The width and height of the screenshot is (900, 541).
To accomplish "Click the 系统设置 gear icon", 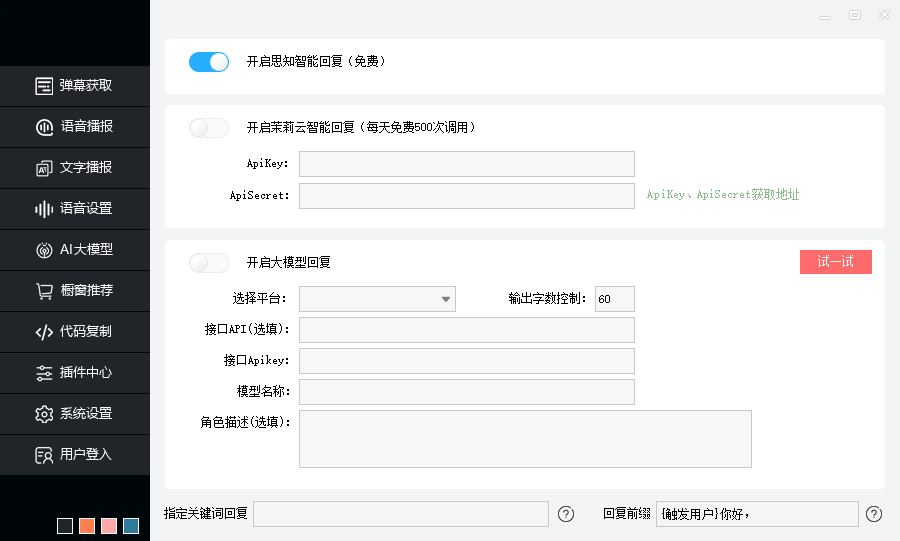I will click(44, 414).
